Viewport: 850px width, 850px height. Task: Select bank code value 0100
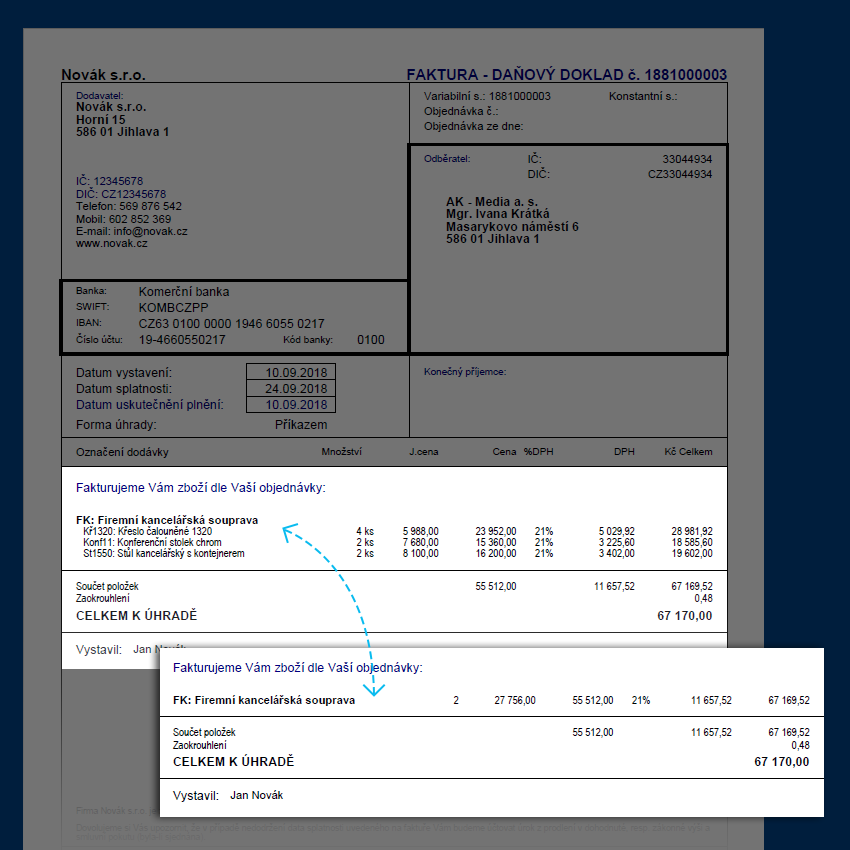tap(371, 340)
